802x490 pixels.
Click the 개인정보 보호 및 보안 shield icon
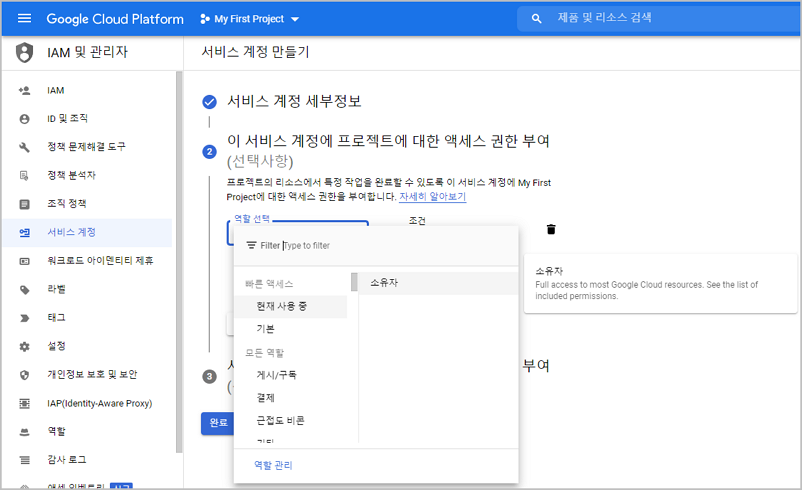[x=24, y=375]
